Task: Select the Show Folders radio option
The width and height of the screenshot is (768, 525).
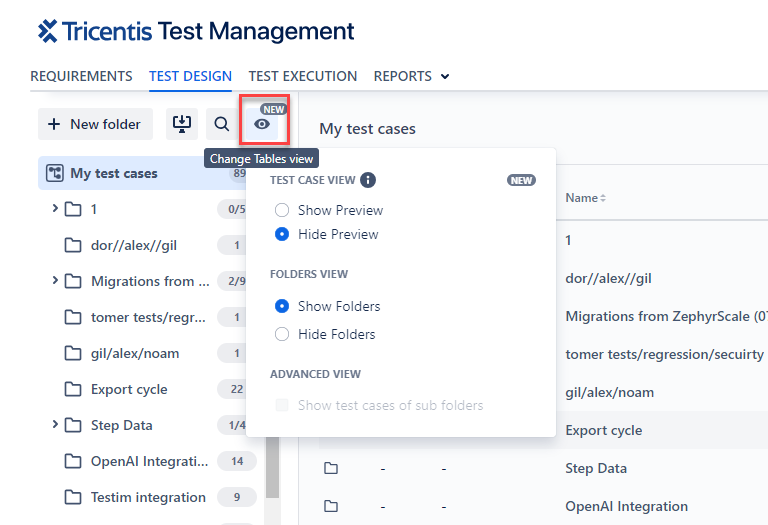Action: (x=282, y=306)
